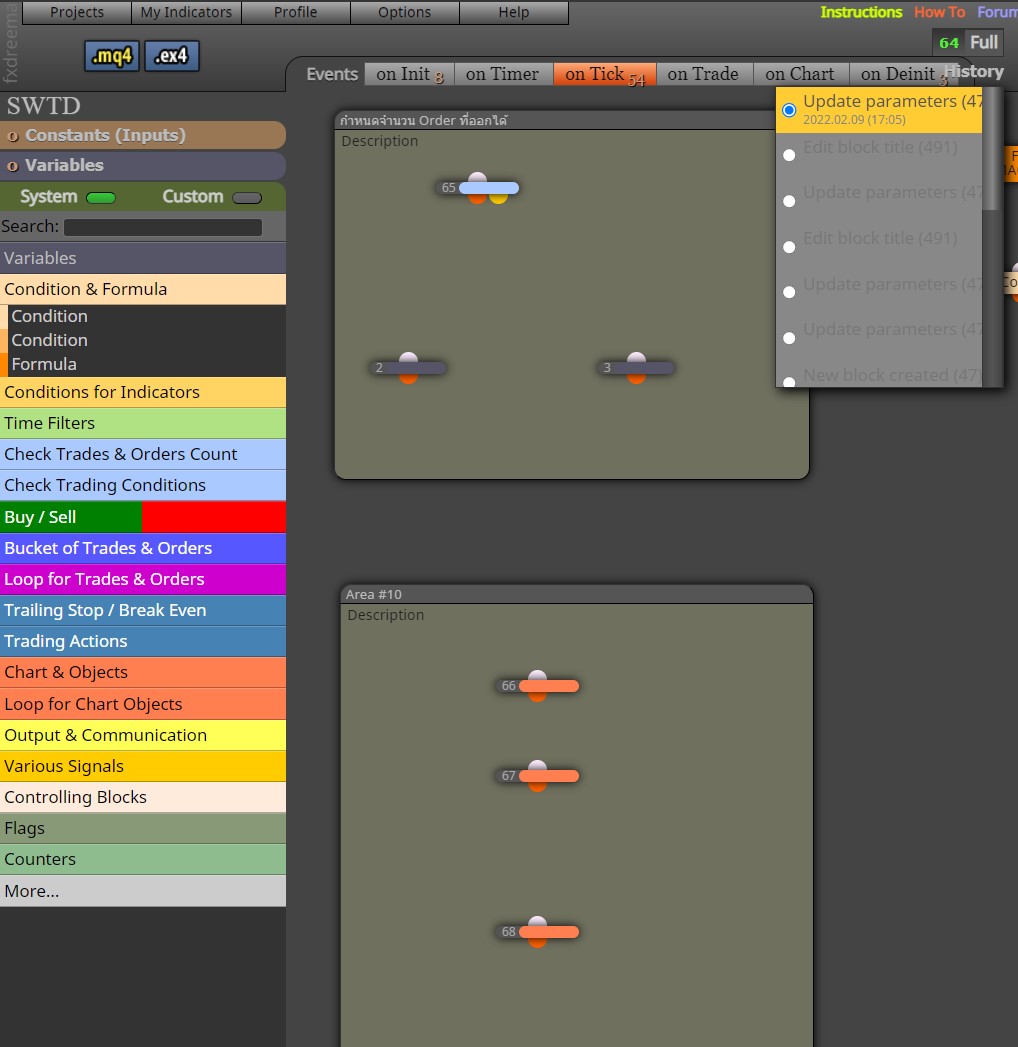Image resolution: width=1018 pixels, height=1047 pixels.
Task: Open the Forum link
Action: 997,12
